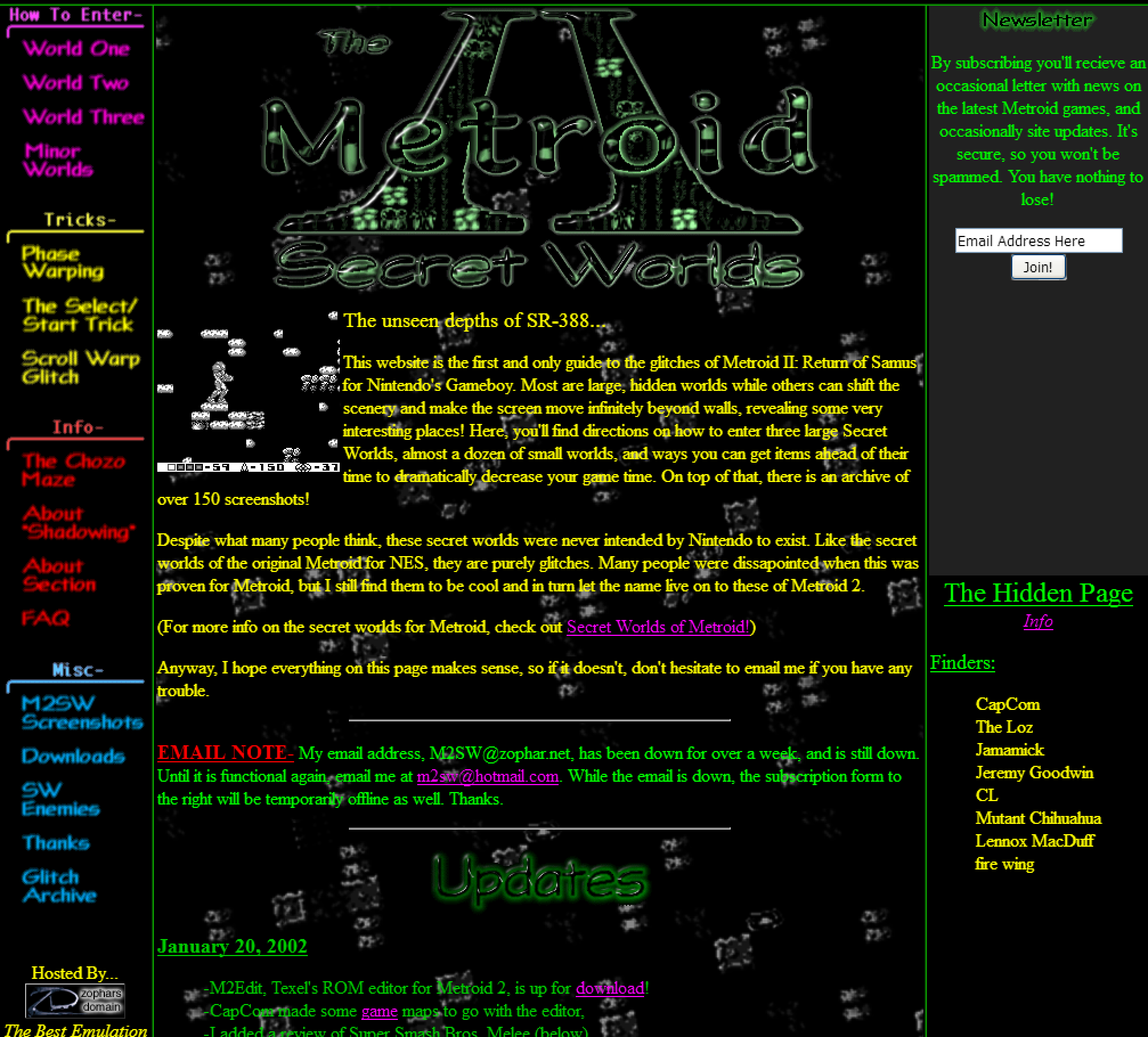Viewport: 1148px width, 1037px height.
Task: Open the Minor Worlds section
Action: pos(58,160)
